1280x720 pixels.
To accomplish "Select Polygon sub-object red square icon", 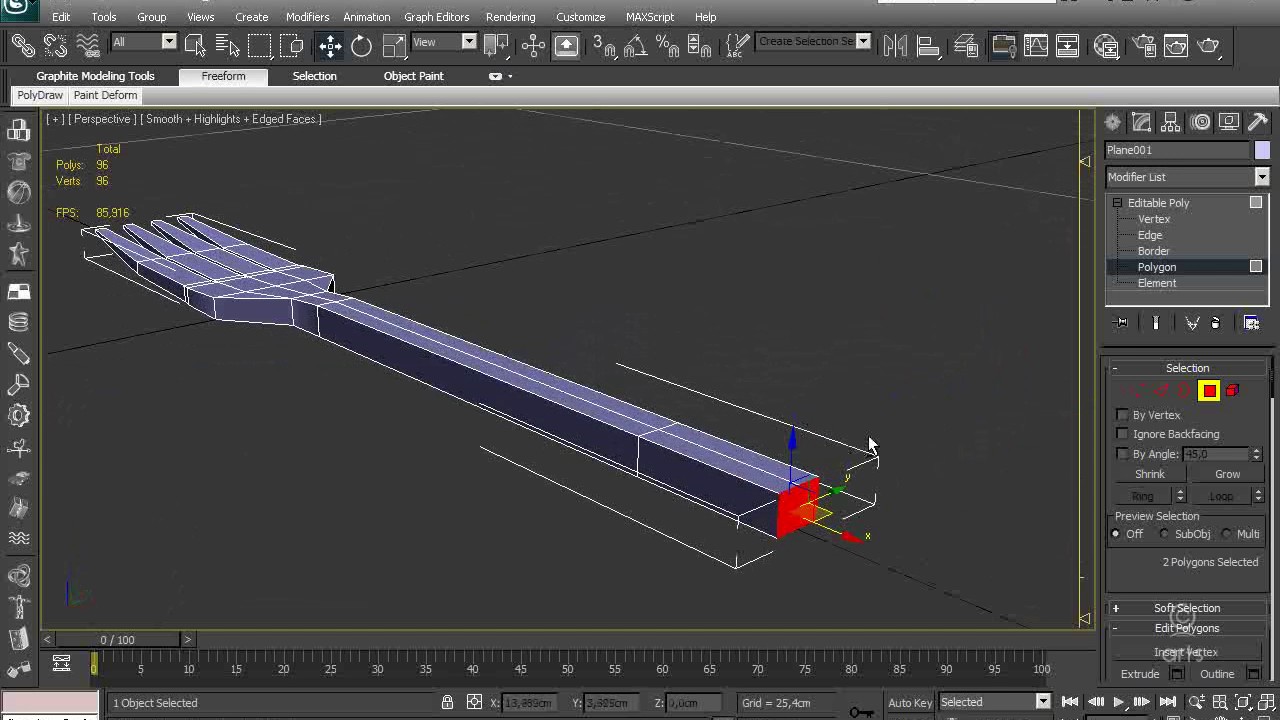I will pos(1209,391).
